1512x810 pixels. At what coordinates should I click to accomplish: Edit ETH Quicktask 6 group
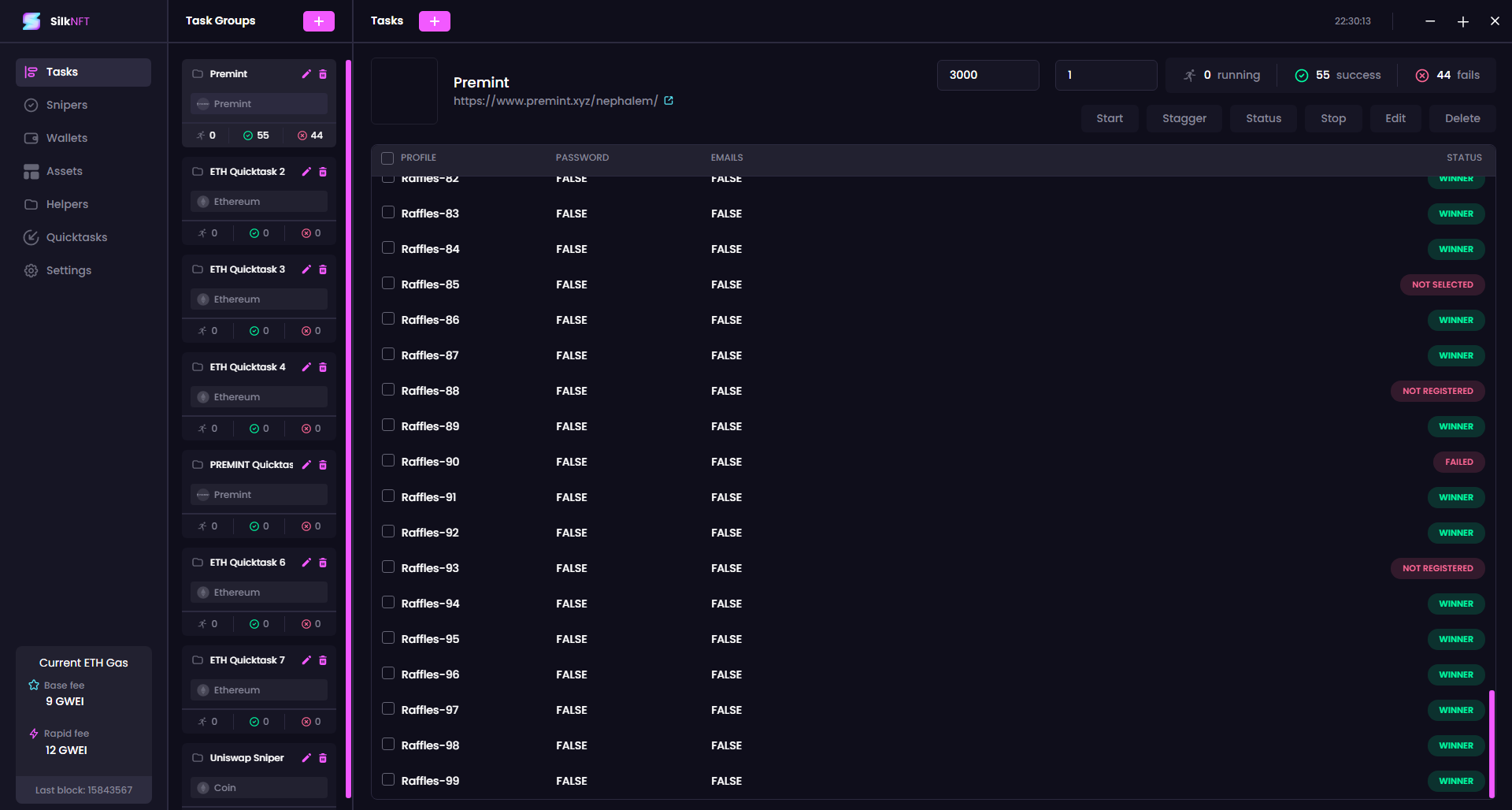pyautogui.click(x=306, y=563)
